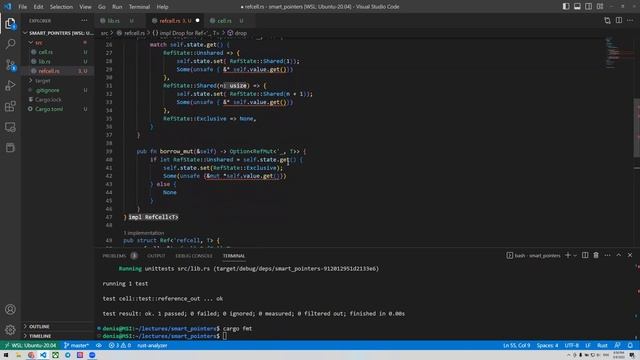This screenshot has width=640, height=360.
Task: Click Ln 55, Col 9 cursor position
Action: (x=516, y=345)
